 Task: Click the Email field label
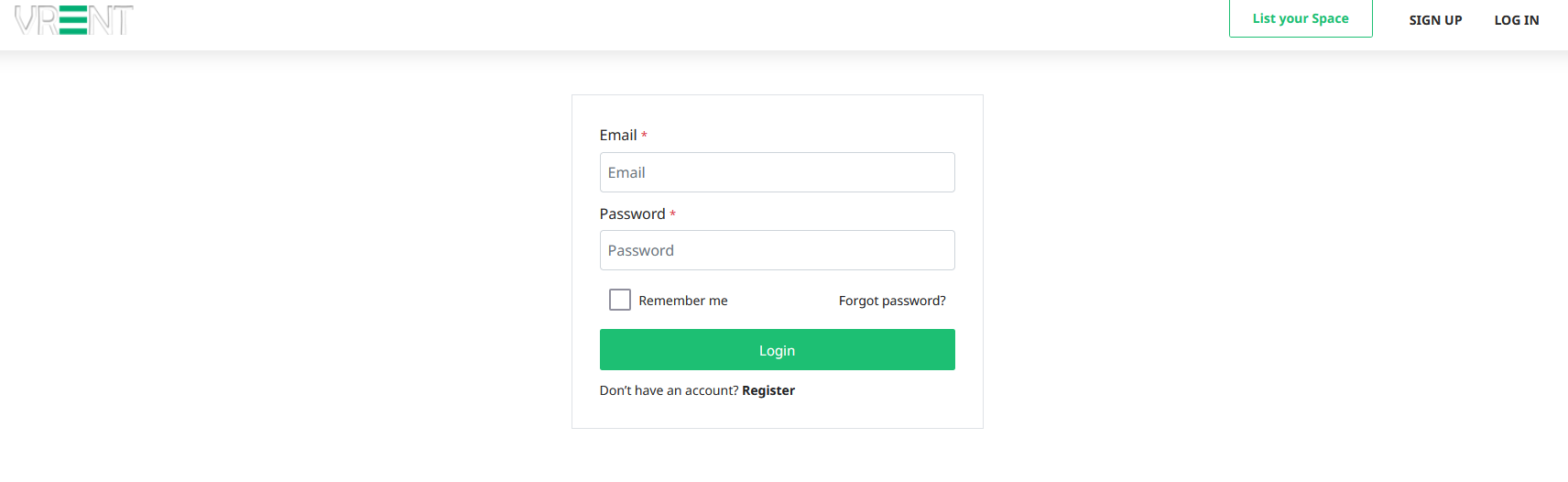[x=618, y=136]
